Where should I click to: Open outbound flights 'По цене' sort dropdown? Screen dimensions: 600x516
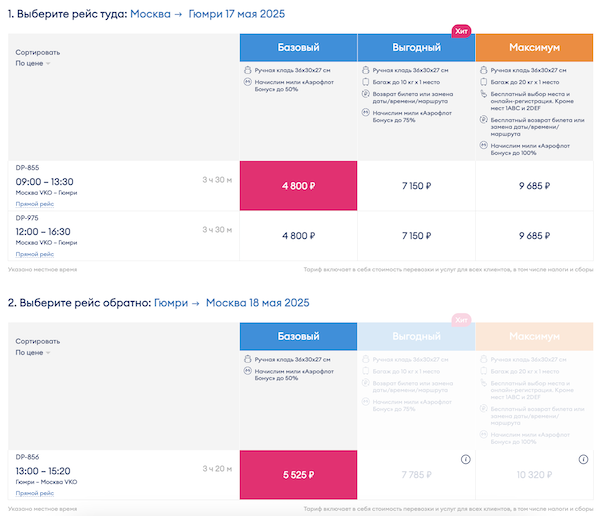point(33,63)
